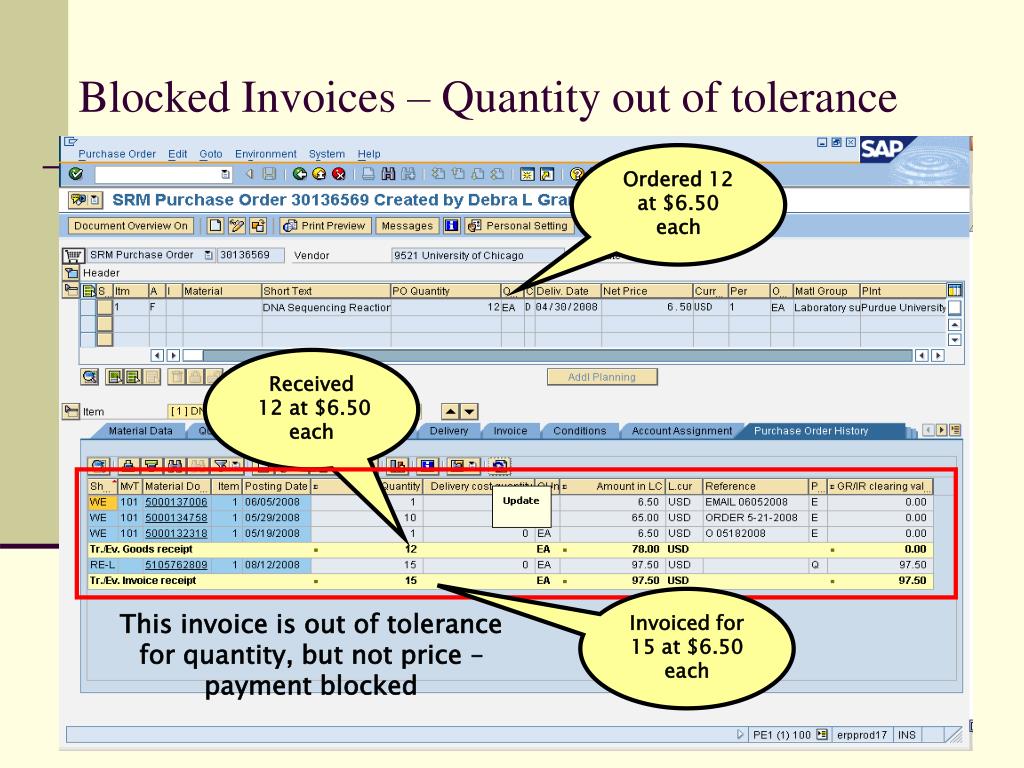1024x768 pixels.
Task: Switch to the Delivery tab
Action: tap(449, 431)
